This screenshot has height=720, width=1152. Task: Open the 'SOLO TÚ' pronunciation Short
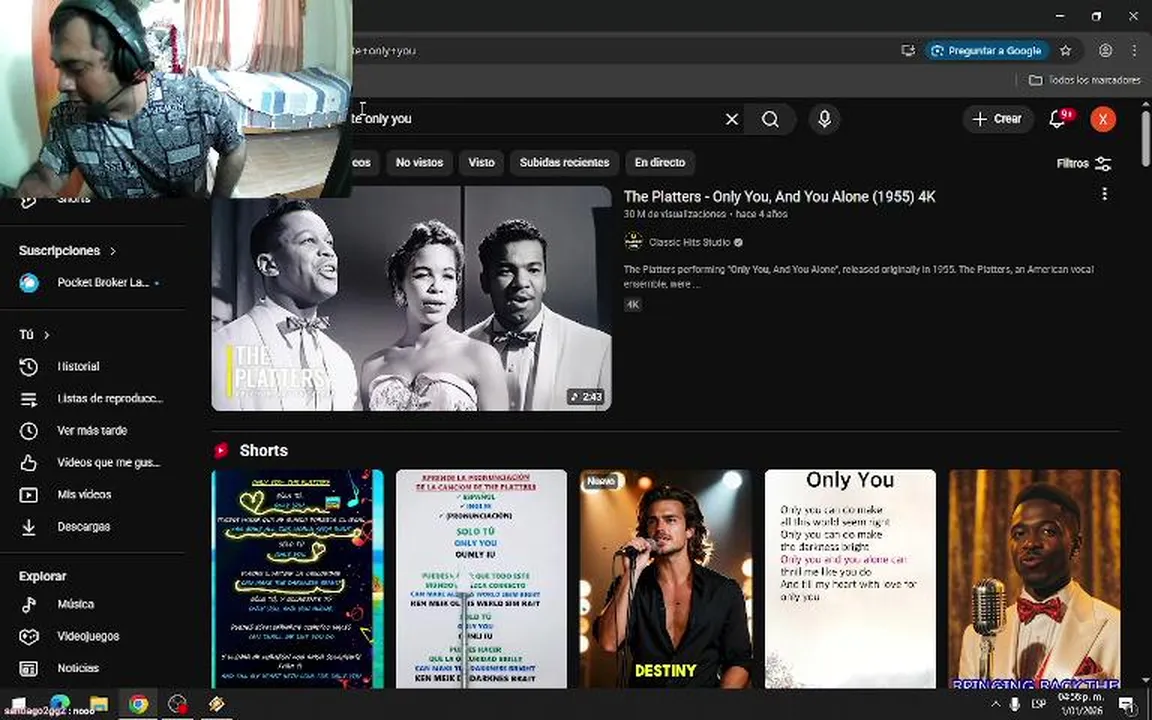coord(481,579)
